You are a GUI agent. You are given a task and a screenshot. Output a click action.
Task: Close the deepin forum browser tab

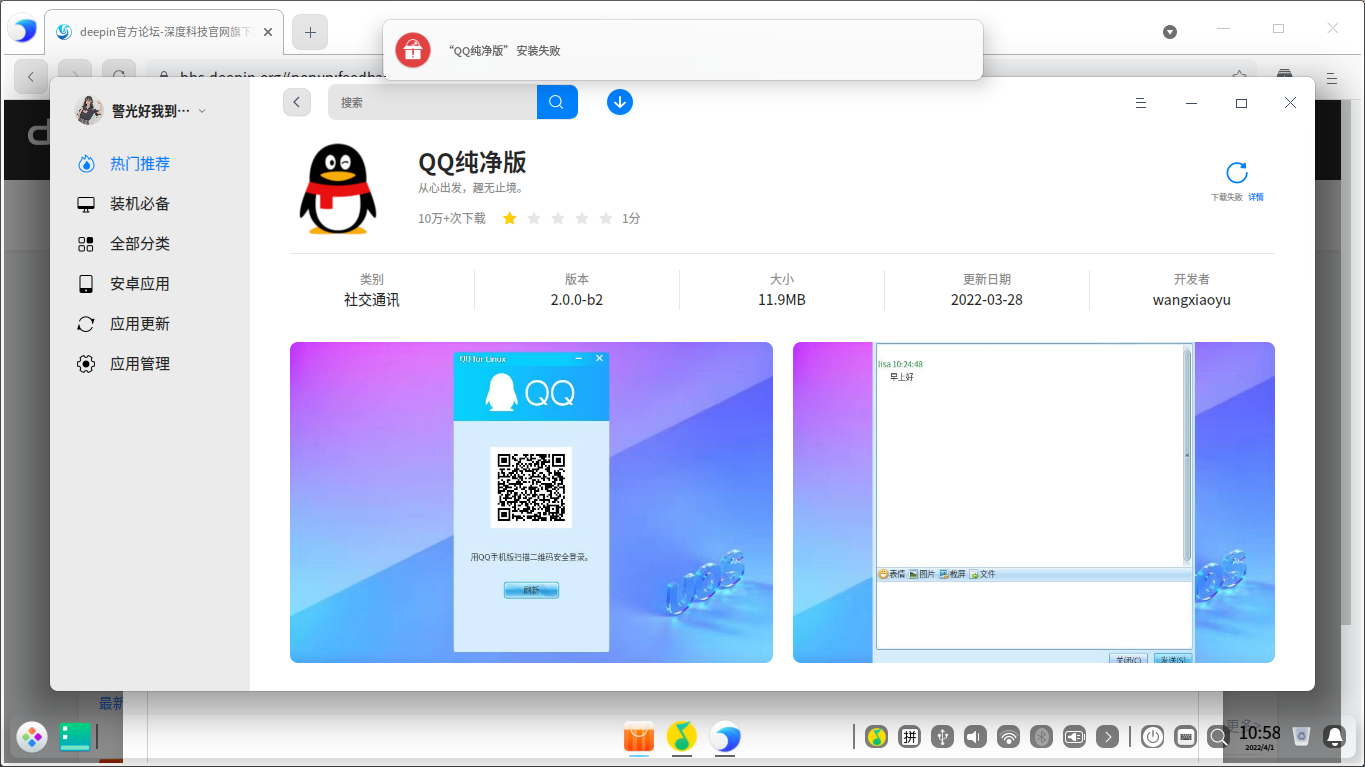click(x=268, y=32)
